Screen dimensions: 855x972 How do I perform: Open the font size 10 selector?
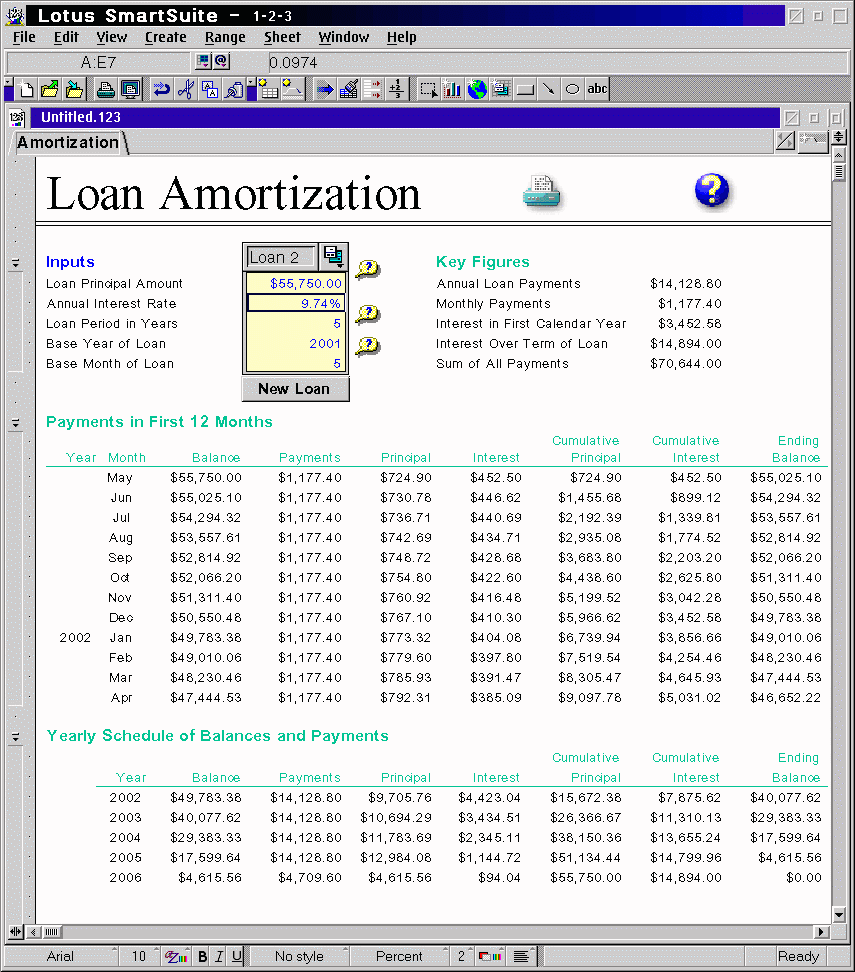[139, 957]
